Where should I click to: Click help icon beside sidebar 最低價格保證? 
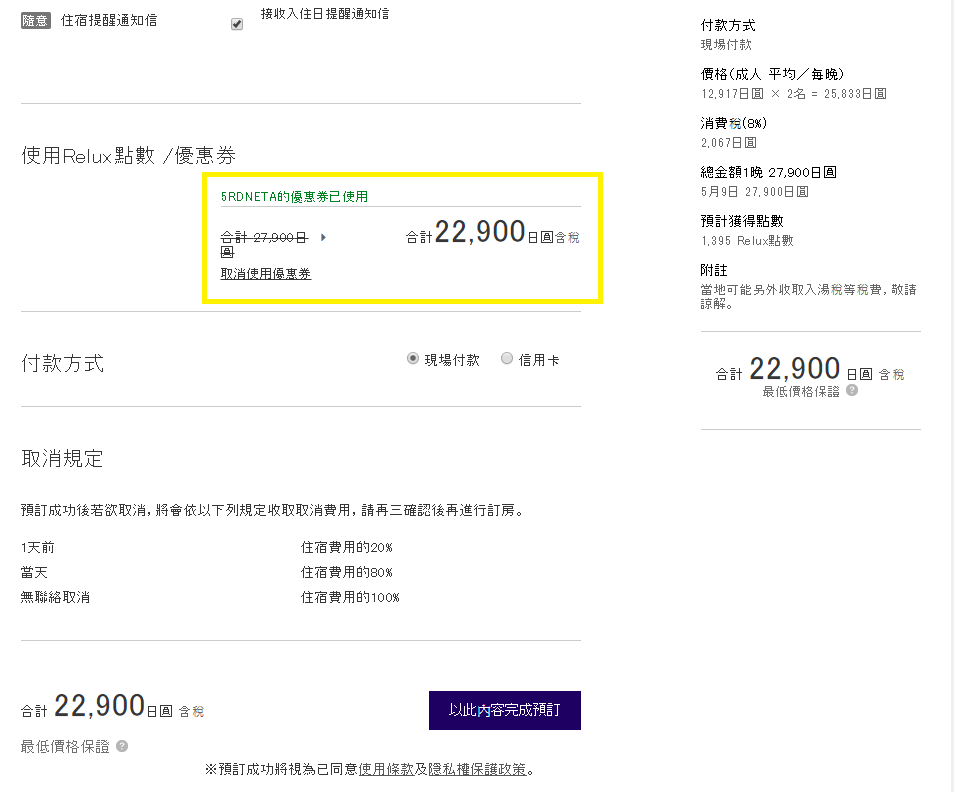(852, 391)
